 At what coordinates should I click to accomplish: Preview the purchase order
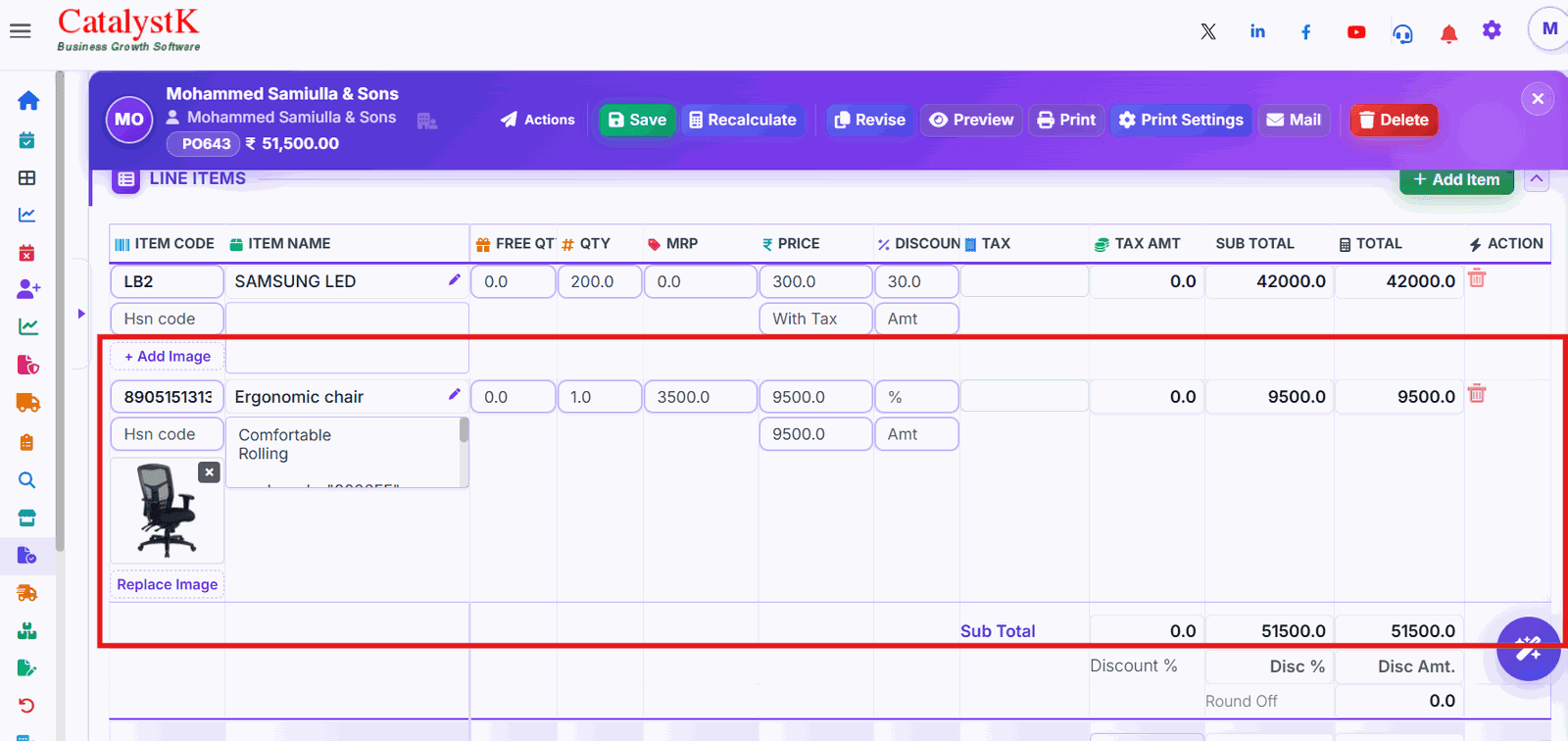tap(971, 120)
